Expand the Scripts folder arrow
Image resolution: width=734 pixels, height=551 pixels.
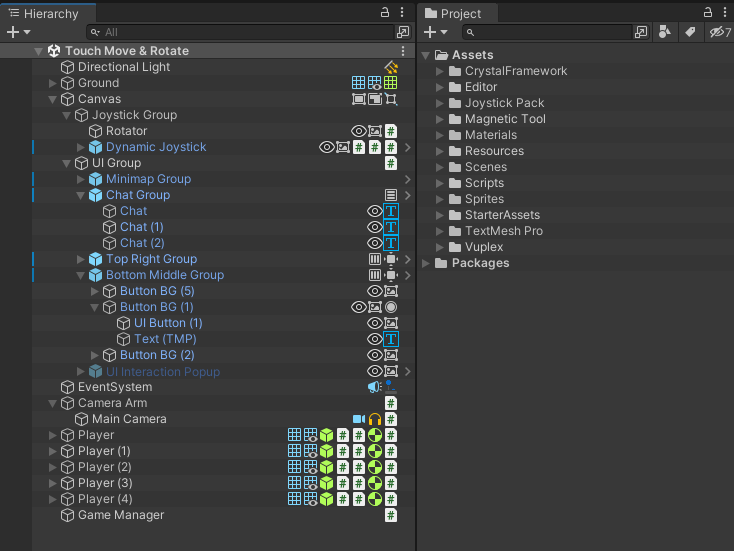click(x=439, y=183)
